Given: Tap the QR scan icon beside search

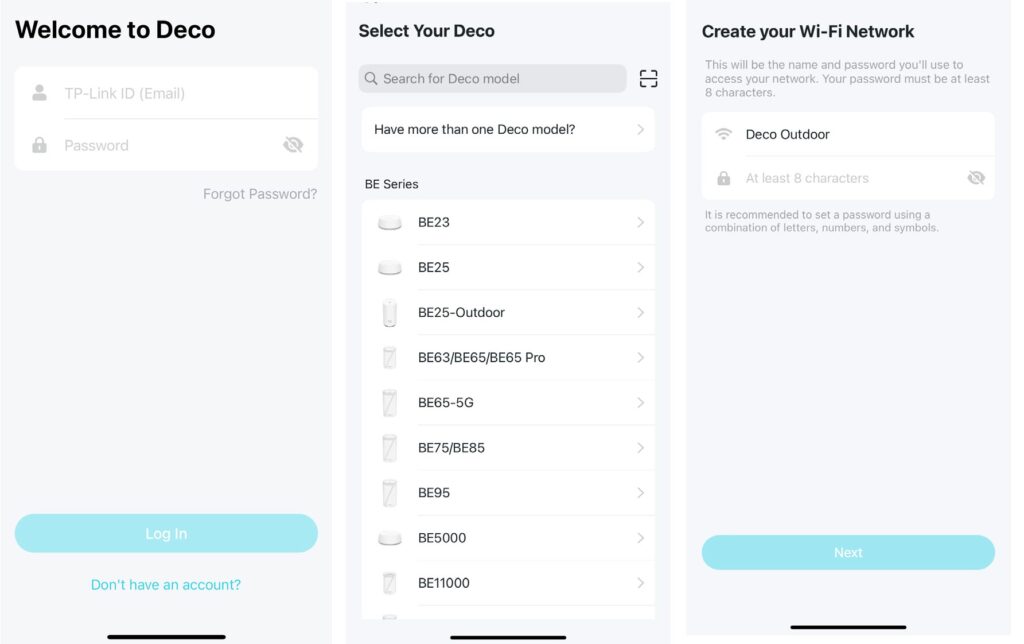Looking at the screenshot, I should (648, 79).
